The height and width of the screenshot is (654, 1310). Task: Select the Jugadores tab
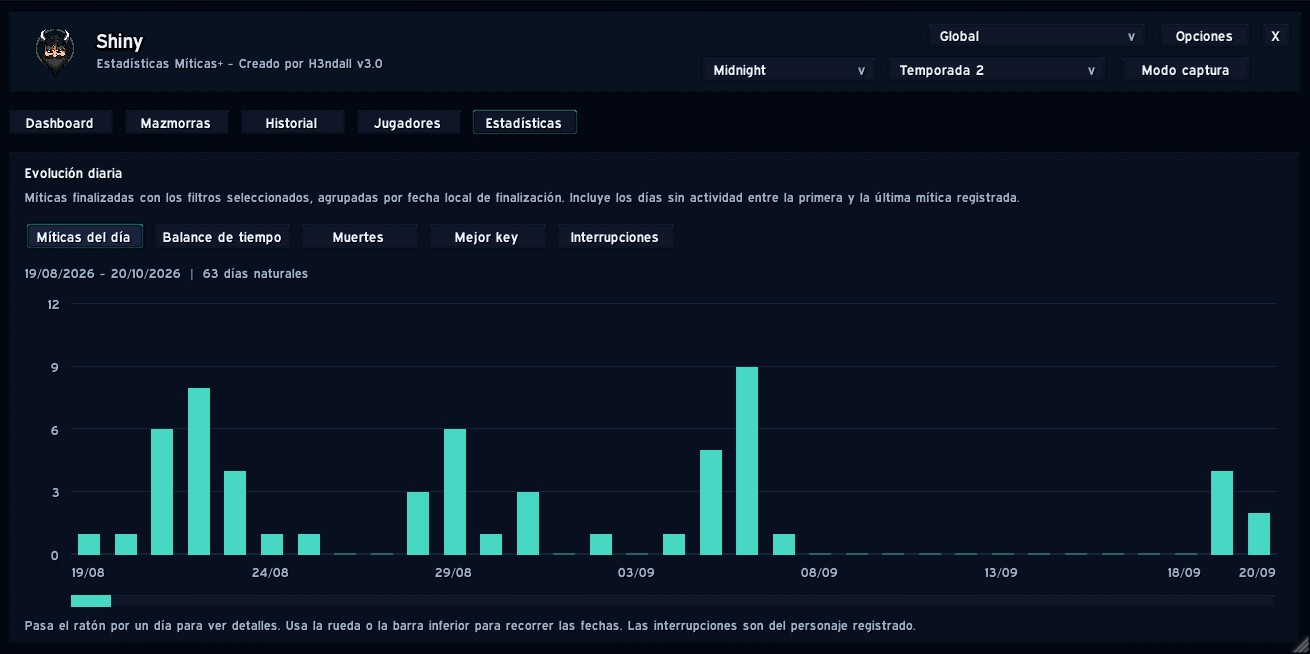407,123
